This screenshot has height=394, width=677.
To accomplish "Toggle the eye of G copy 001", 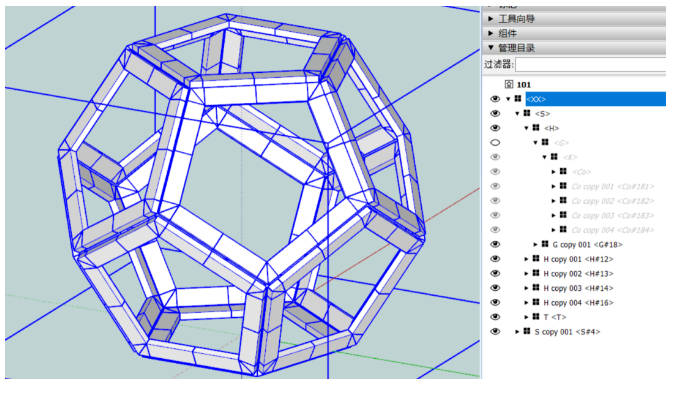I will [495, 244].
